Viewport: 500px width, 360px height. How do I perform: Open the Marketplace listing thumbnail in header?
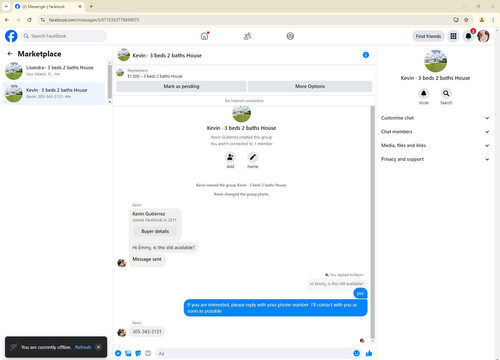(120, 73)
